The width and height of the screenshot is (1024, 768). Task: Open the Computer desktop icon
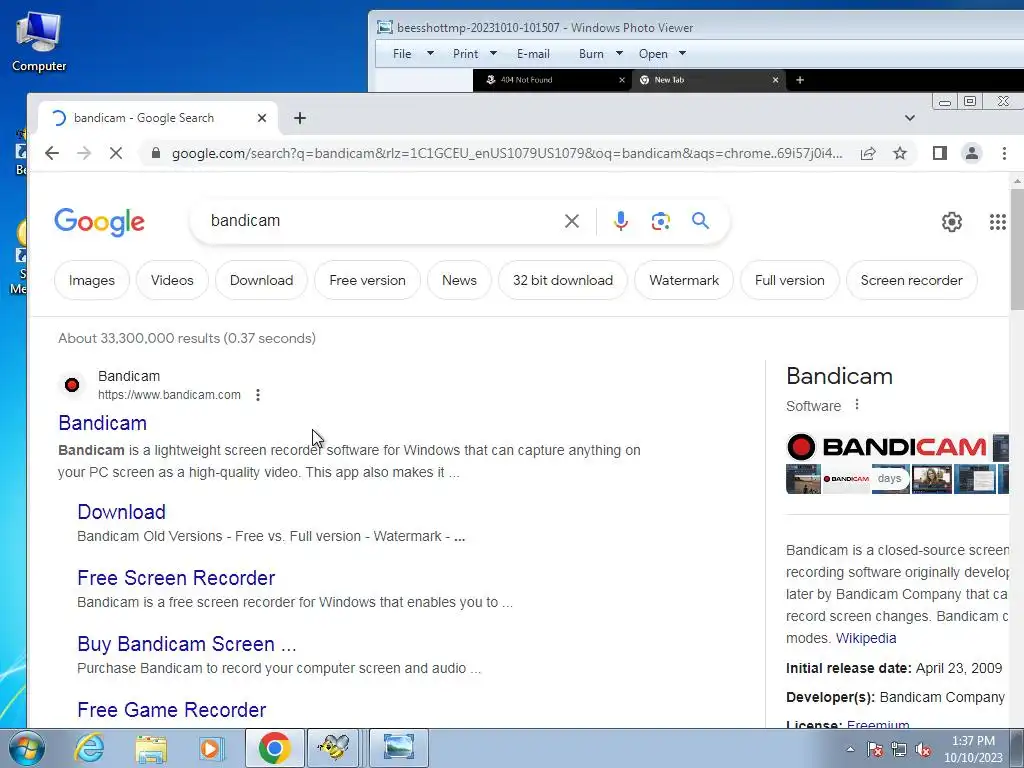(39, 42)
